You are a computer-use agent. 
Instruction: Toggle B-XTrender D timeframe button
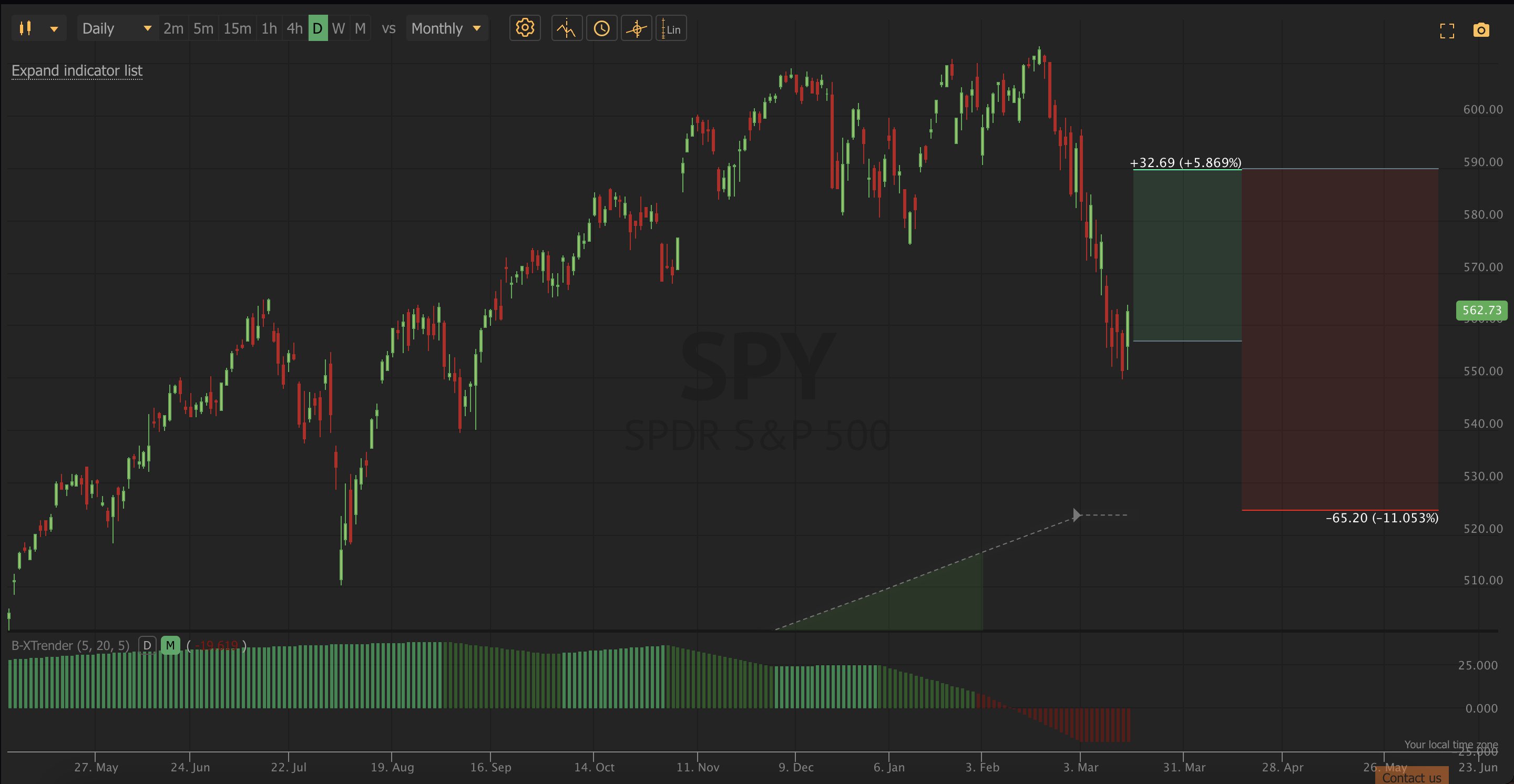coord(147,645)
